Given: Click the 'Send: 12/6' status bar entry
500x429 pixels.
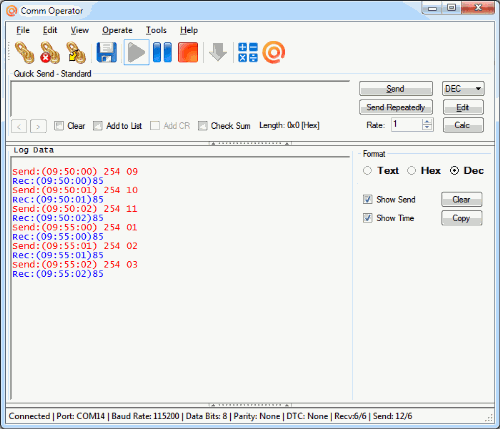Looking at the screenshot, I should click(x=392, y=416).
